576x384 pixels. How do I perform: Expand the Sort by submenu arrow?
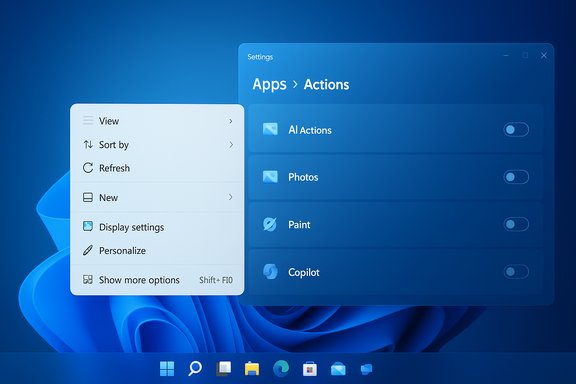tap(231, 145)
